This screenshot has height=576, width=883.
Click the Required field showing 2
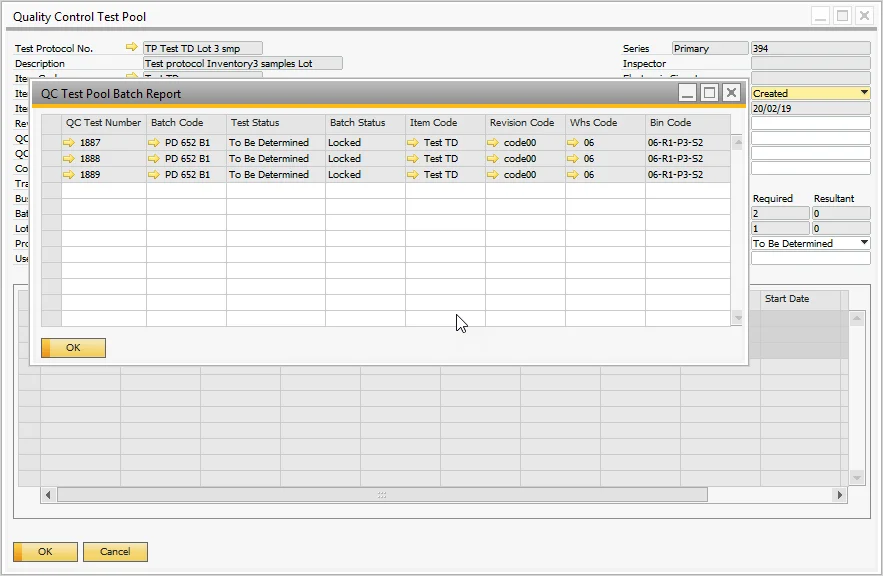[x=781, y=213]
